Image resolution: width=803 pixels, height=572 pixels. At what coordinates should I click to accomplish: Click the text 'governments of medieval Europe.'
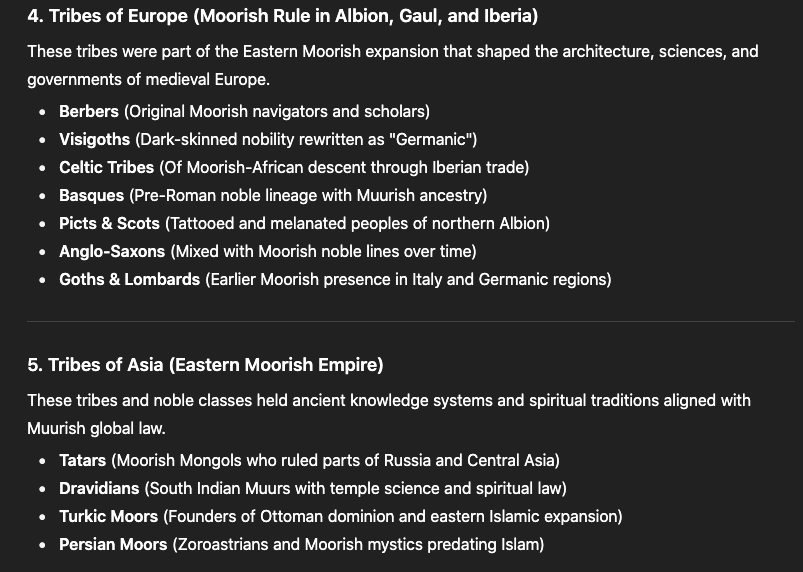tap(149, 80)
